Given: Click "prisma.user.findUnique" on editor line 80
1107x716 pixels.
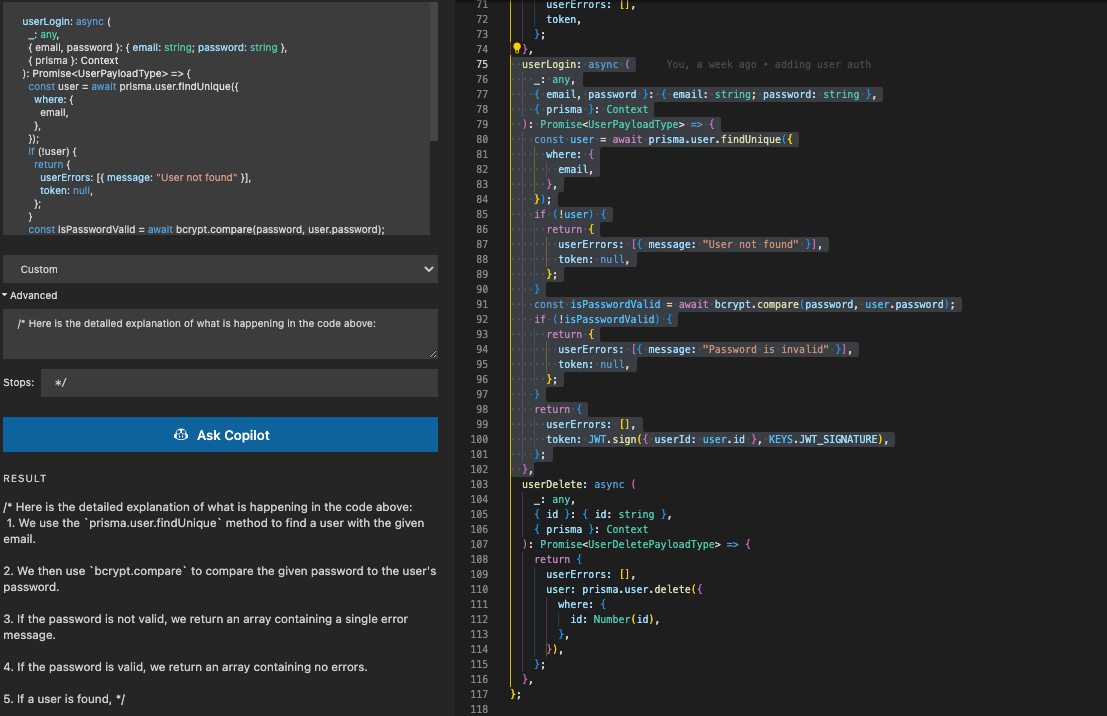Looking at the screenshot, I should pyautogui.click(x=714, y=139).
